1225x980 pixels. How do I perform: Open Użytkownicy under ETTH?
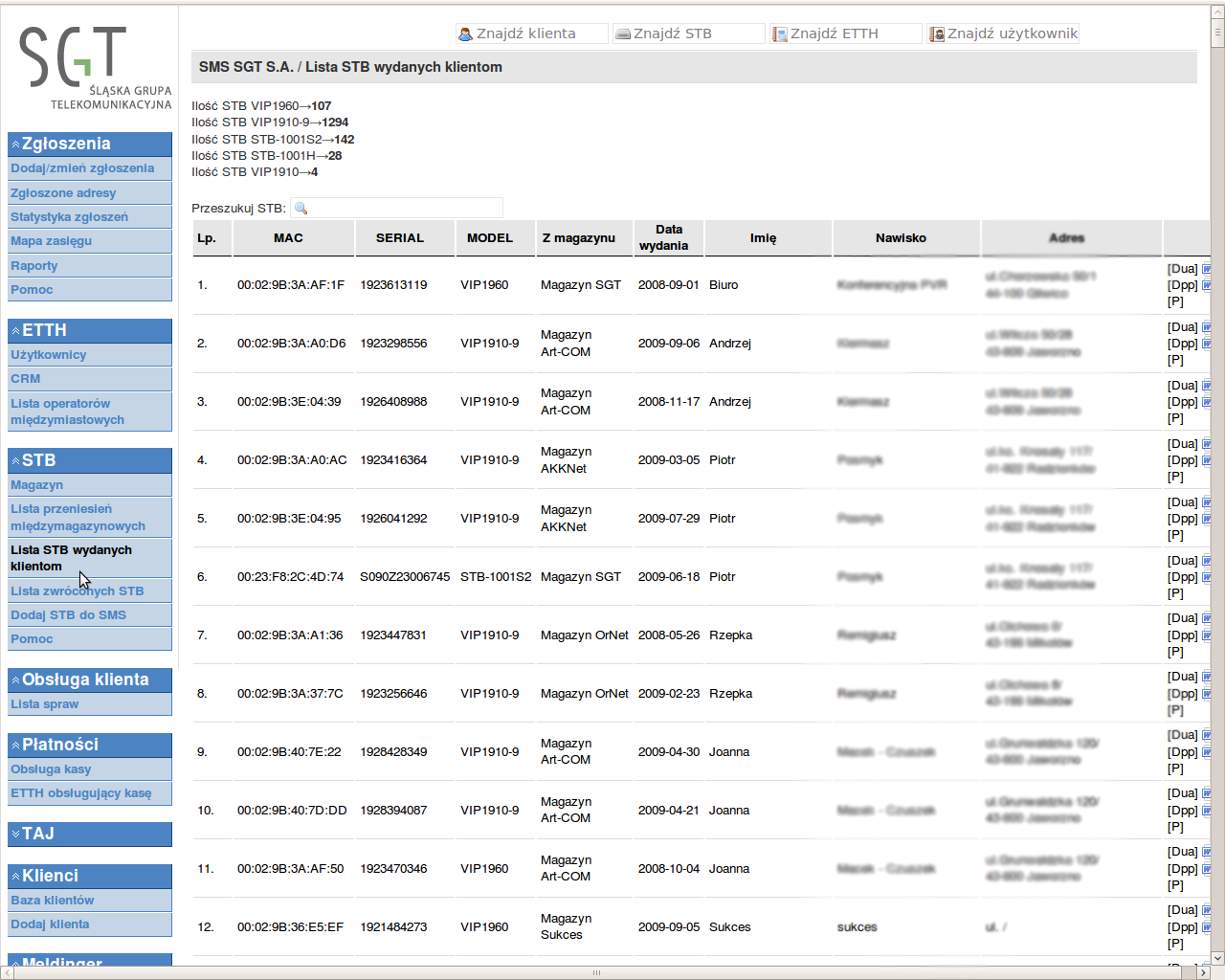click(x=90, y=355)
